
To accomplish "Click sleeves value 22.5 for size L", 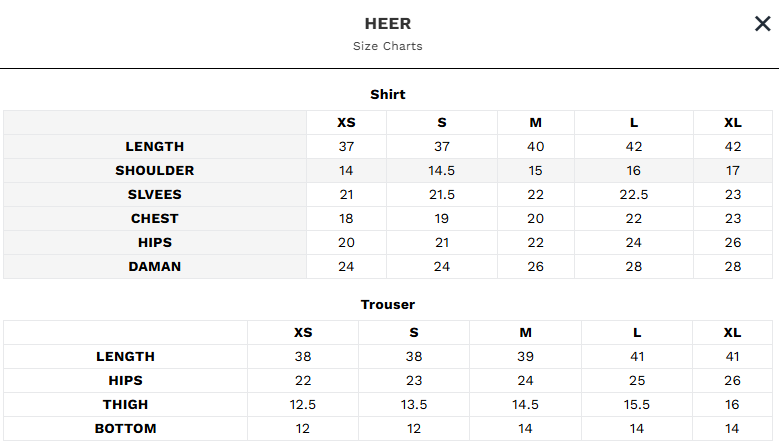I will pyautogui.click(x=634, y=195).
